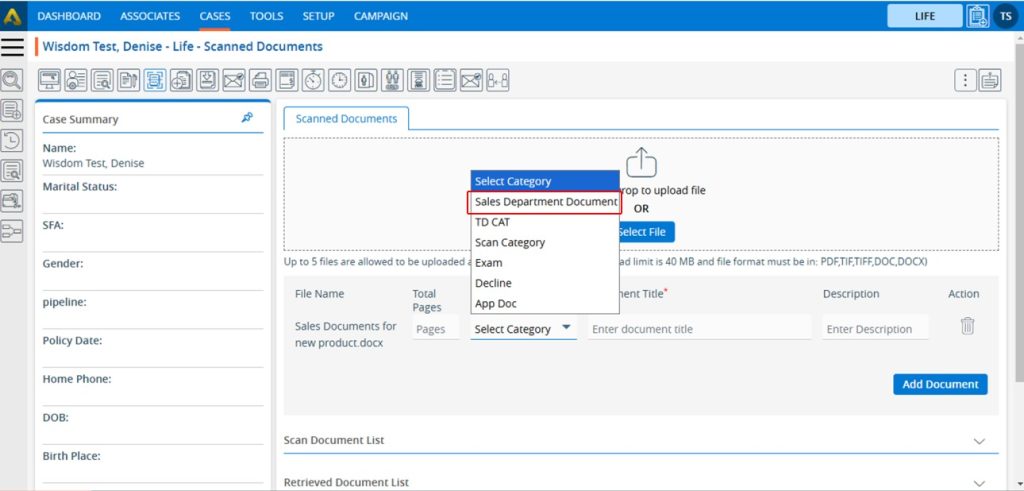The image size is (1024, 491).
Task: Select the Exam category option
Action: point(489,263)
